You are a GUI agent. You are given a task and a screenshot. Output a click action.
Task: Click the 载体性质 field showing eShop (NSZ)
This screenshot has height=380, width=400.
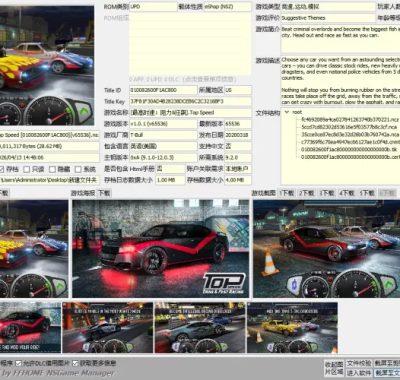click(x=227, y=6)
